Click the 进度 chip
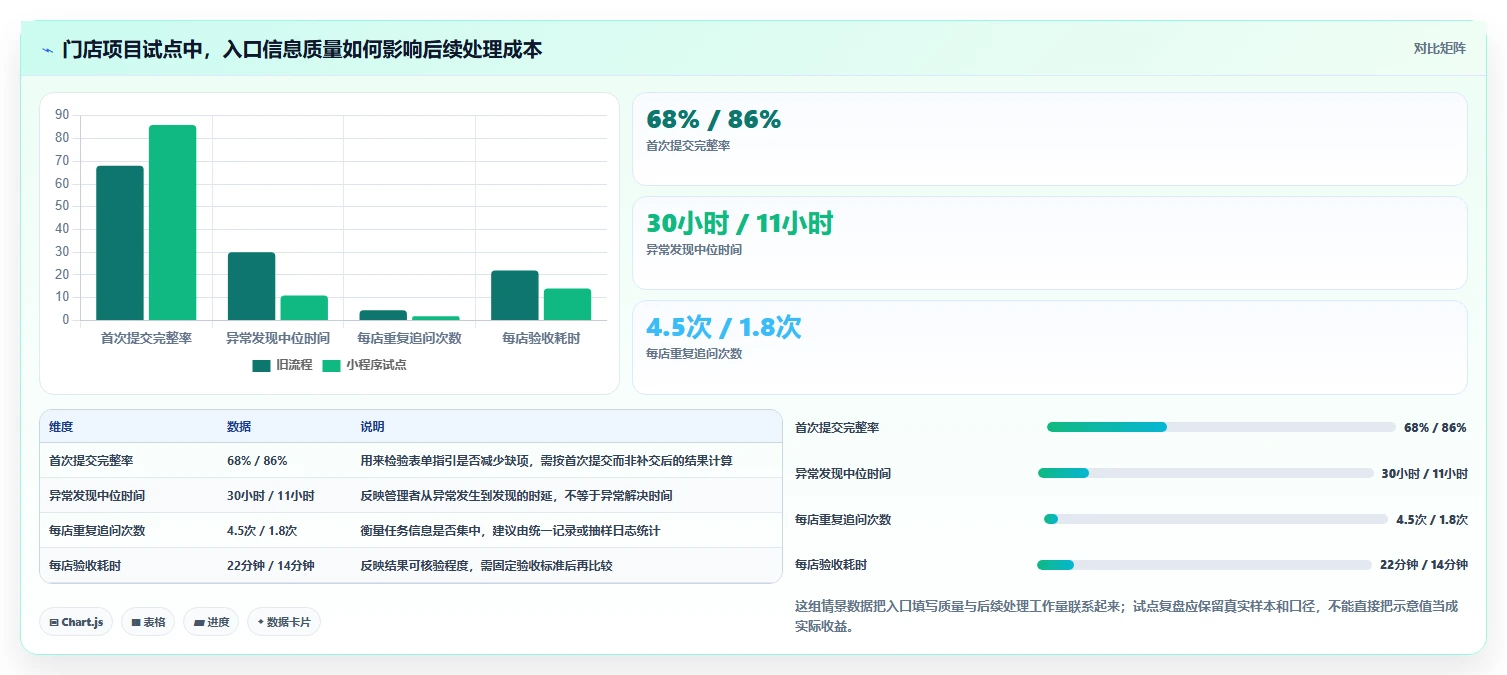Screen dimensions: 1507x675 click(211, 622)
